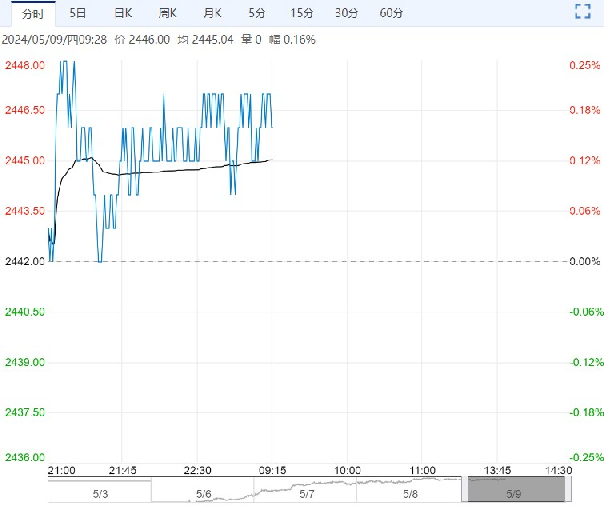The height and width of the screenshot is (508, 604).
Task: Show the 周K weekly chart
Action: (167, 13)
